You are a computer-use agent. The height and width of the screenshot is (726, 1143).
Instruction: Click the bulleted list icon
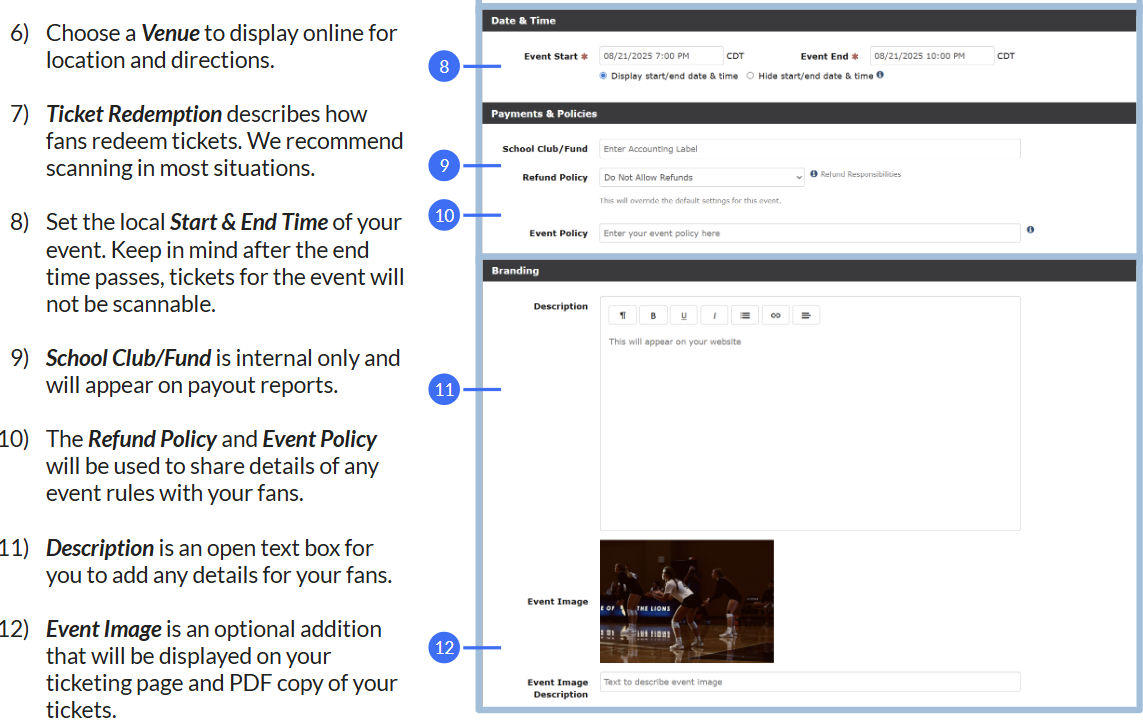(744, 315)
